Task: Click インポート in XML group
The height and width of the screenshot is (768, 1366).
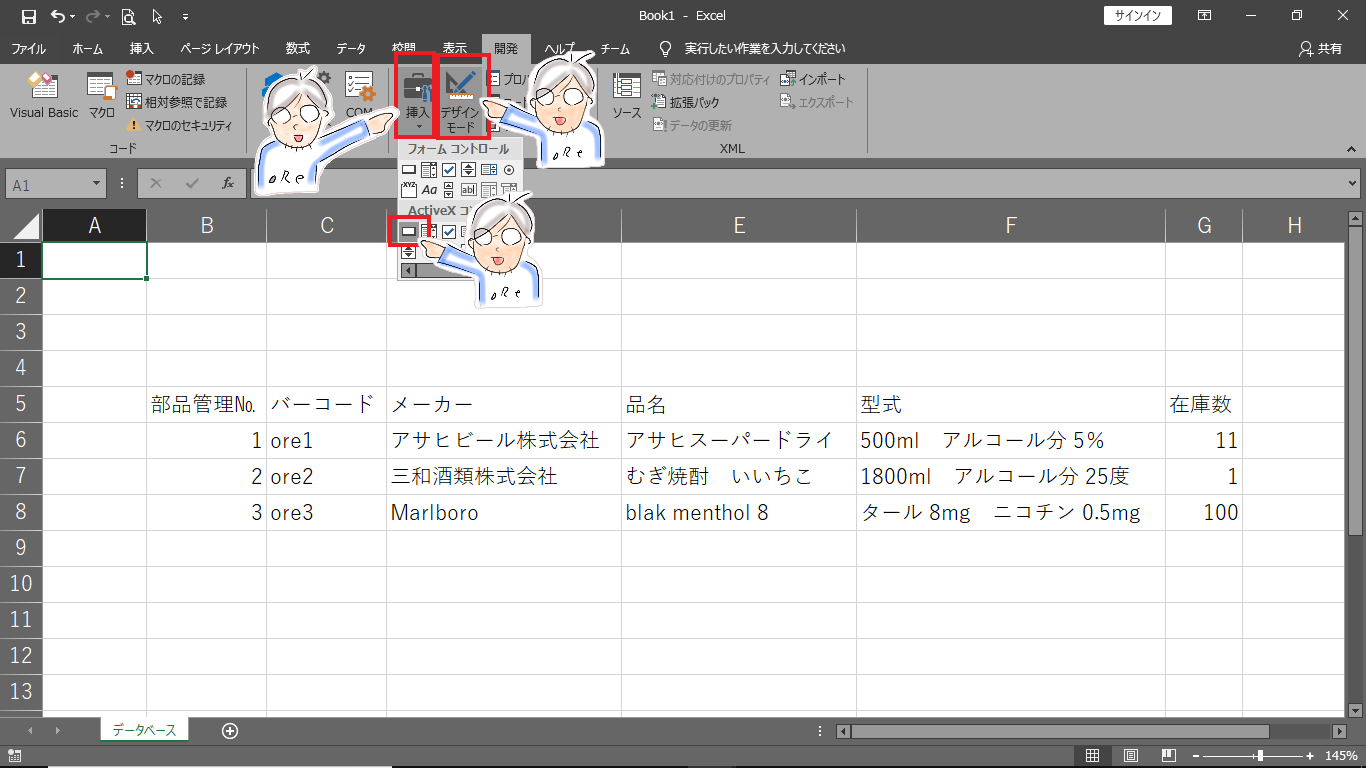Action: click(813, 79)
